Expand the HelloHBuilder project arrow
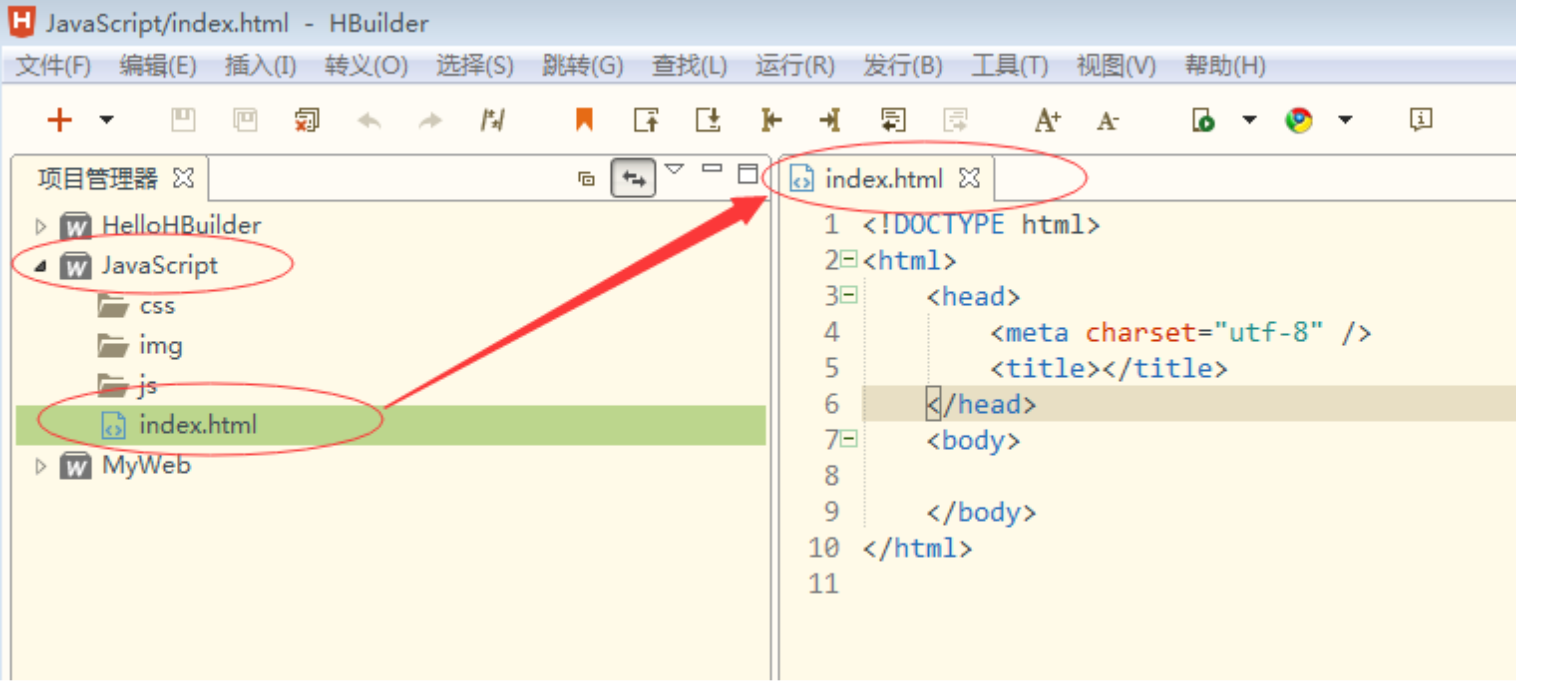1542x684 pixels. tap(41, 226)
